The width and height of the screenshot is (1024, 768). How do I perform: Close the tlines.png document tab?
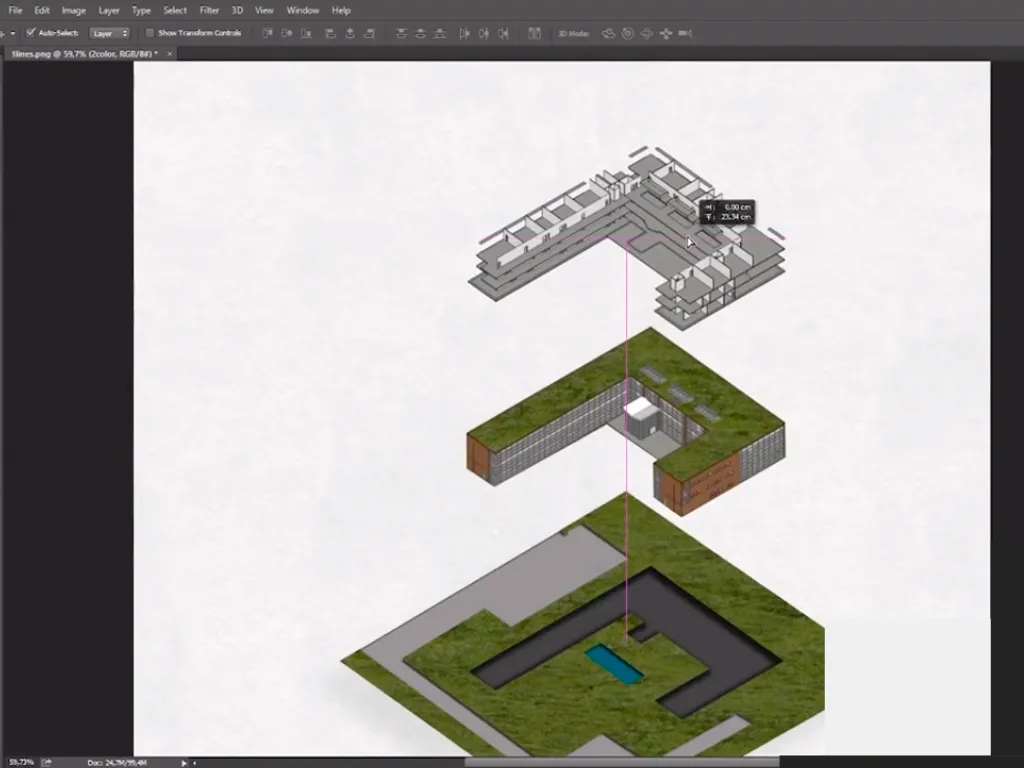tap(170, 54)
